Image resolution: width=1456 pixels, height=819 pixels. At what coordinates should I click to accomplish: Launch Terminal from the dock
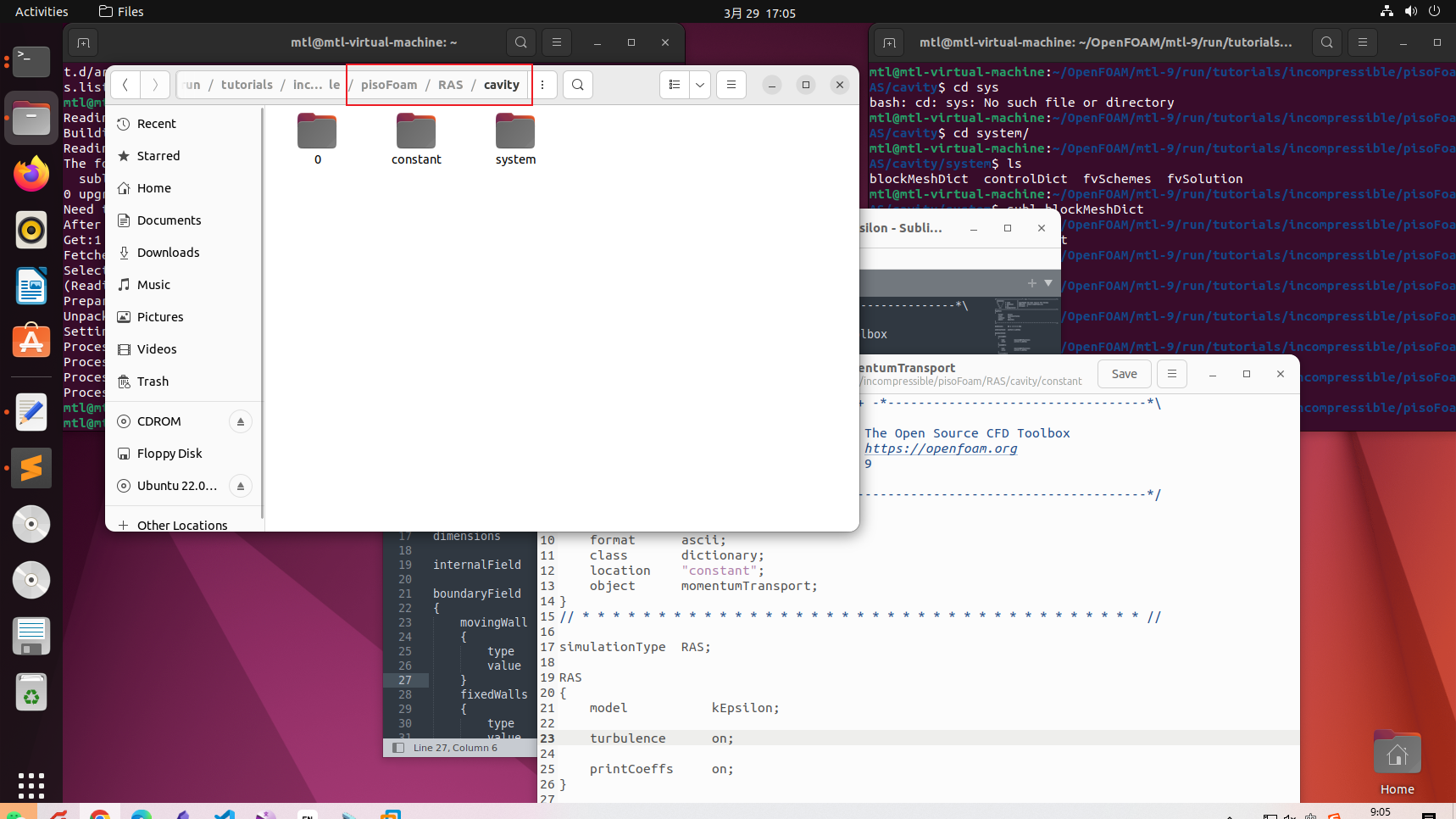click(x=31, y=62)
